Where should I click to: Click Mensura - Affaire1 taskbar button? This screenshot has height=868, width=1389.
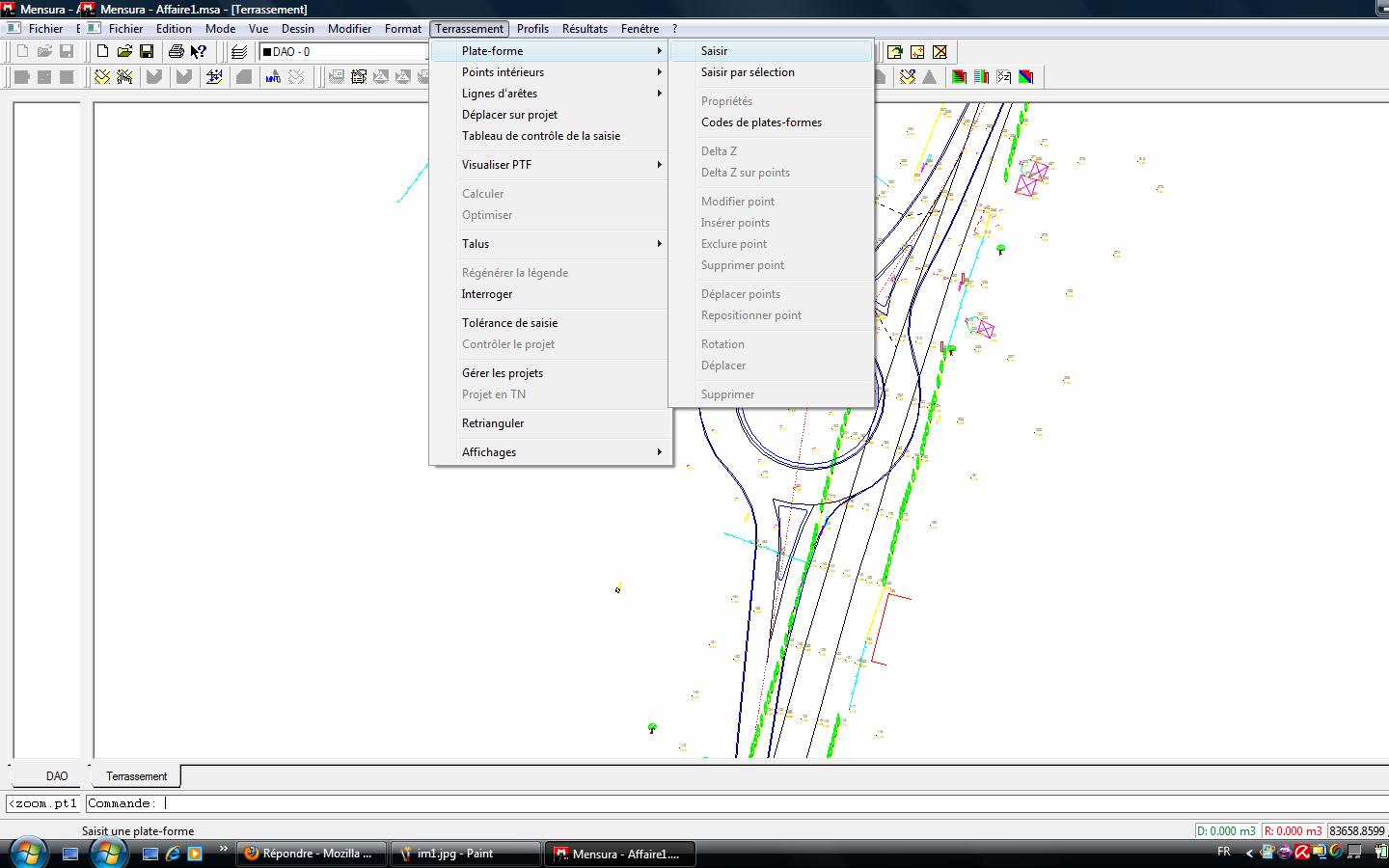click(621, 854)
